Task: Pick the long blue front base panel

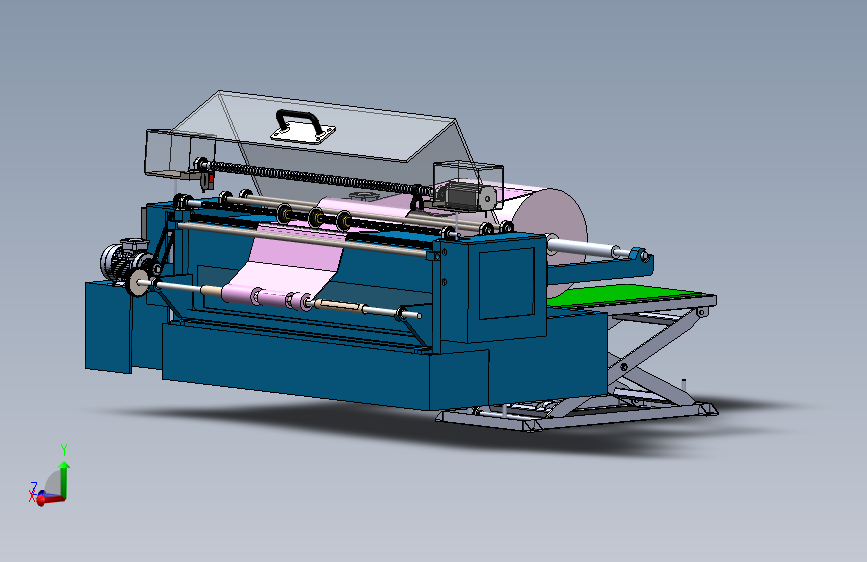Action: point(296,368)
